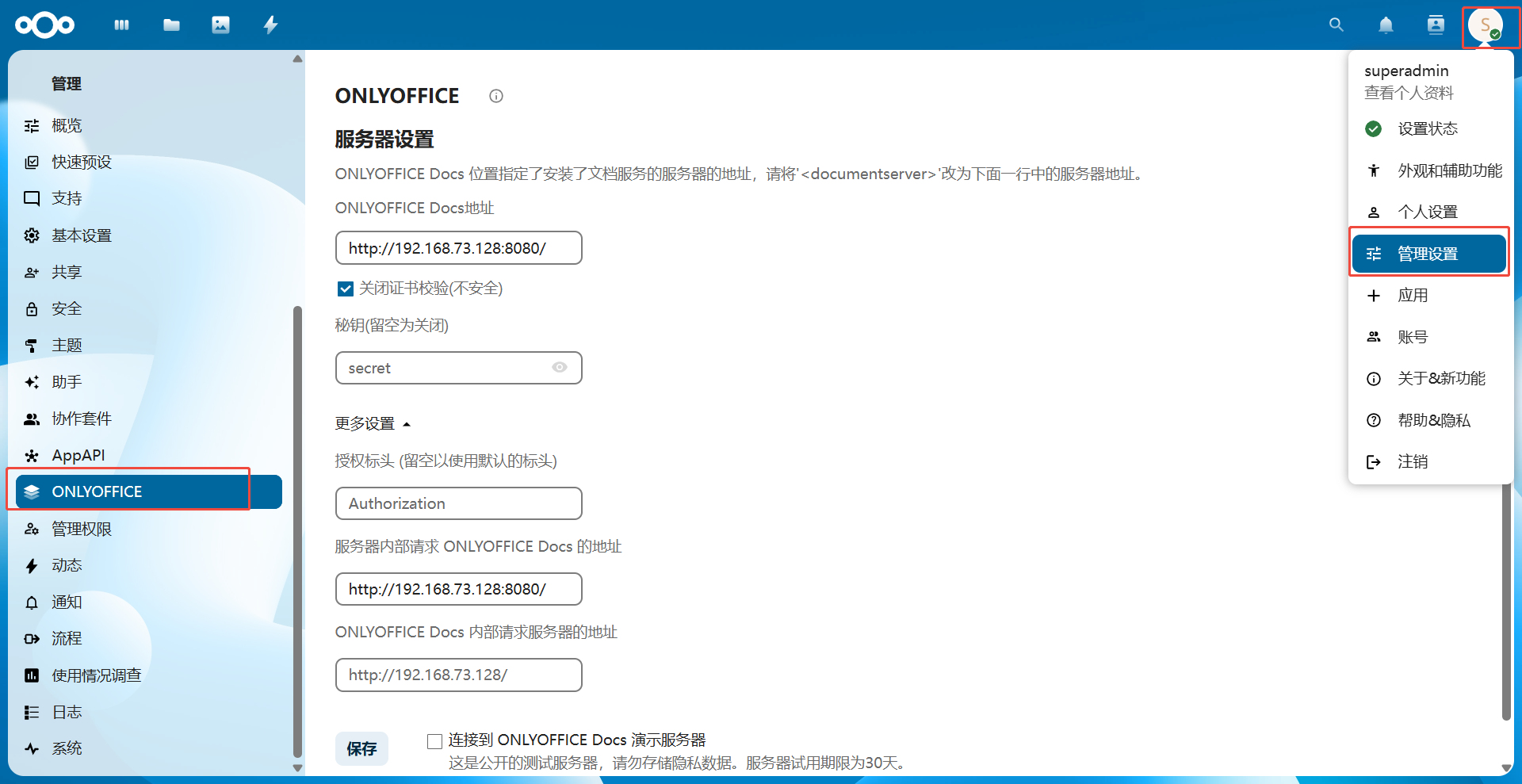Uncheck 关闭证书校验(不安全)
The width and height of the screenshot is (1522, 784).
pyautogui.click(x=346, y=288)
